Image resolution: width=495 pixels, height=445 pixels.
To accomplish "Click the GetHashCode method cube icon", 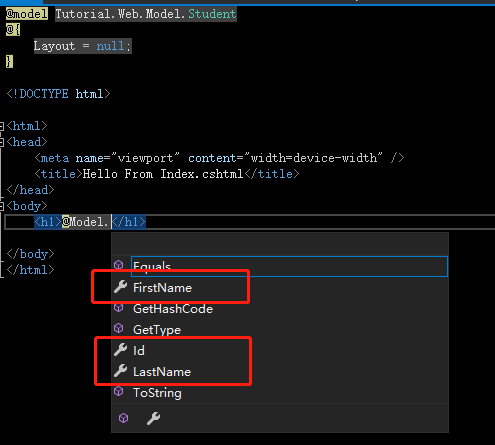I will 119,308.
